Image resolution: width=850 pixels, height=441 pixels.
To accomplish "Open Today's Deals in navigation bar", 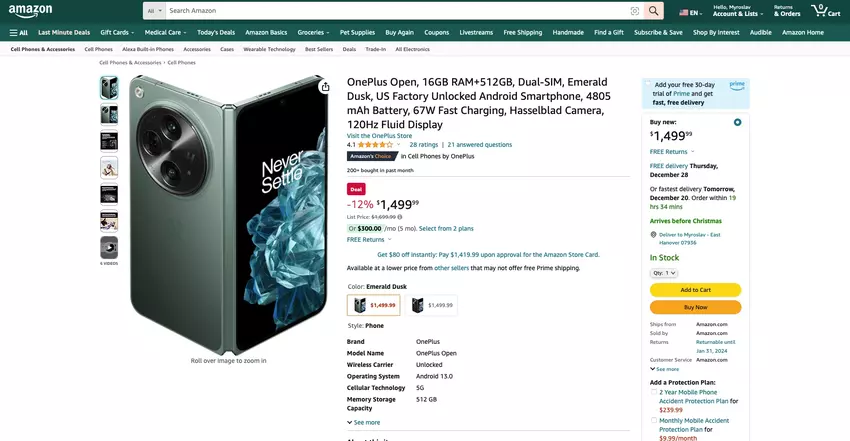I will pyautogui.click(x=216, y=33).
